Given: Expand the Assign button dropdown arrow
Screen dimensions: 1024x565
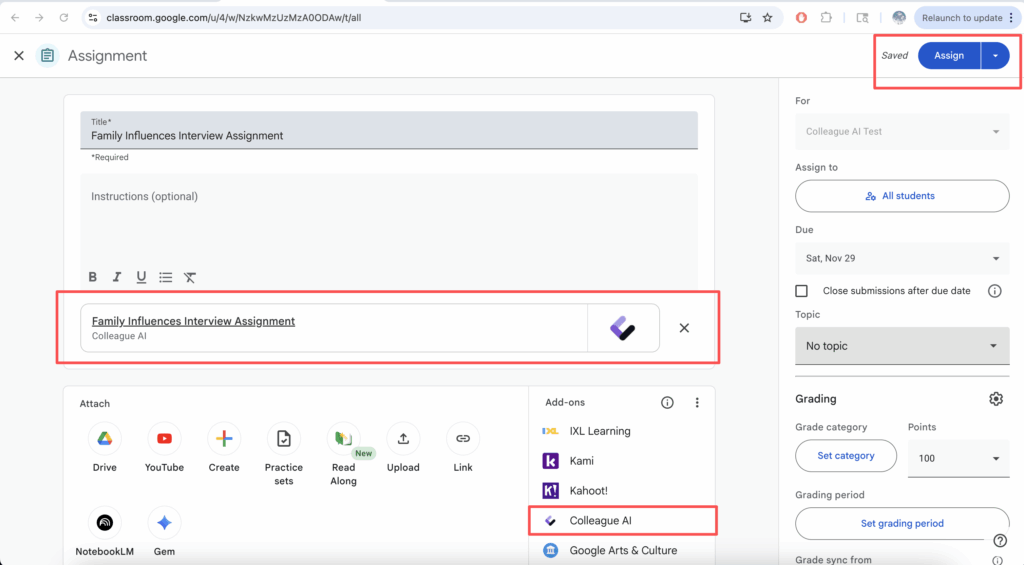Looking at the screenshot, I should coord(995,56).
